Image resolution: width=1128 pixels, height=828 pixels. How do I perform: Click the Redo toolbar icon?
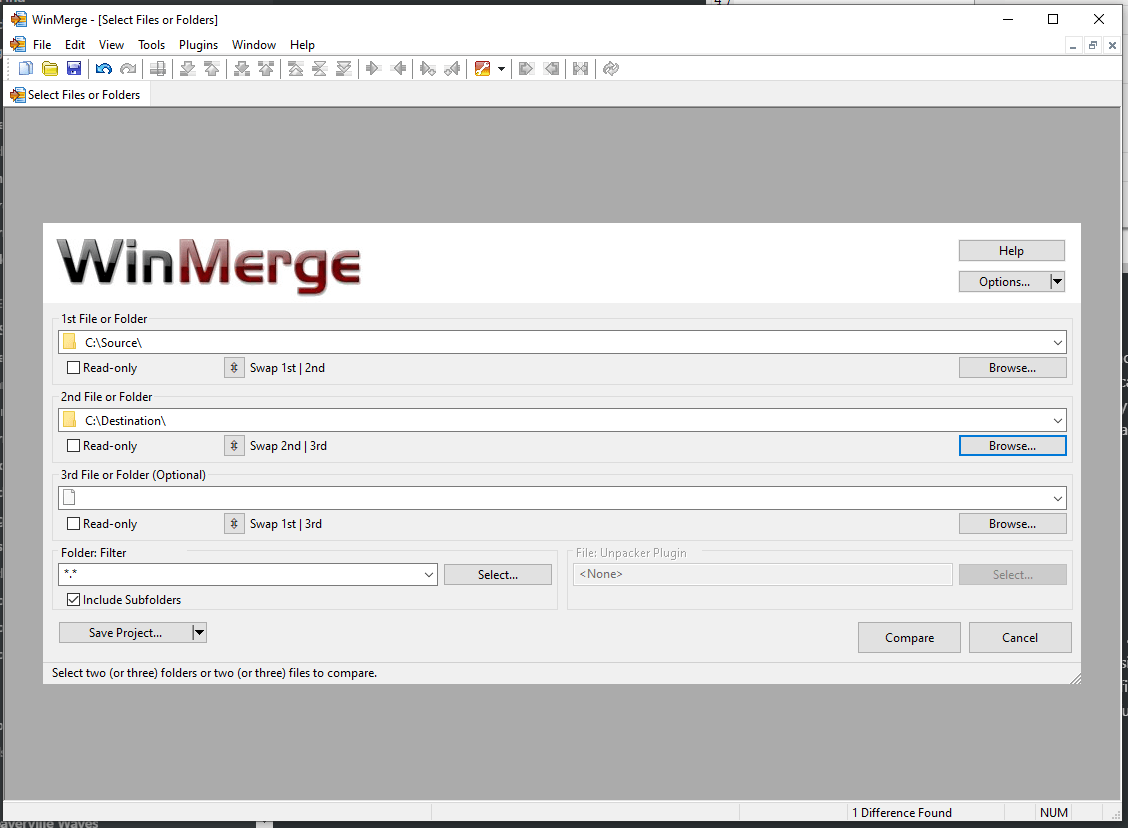127,68
